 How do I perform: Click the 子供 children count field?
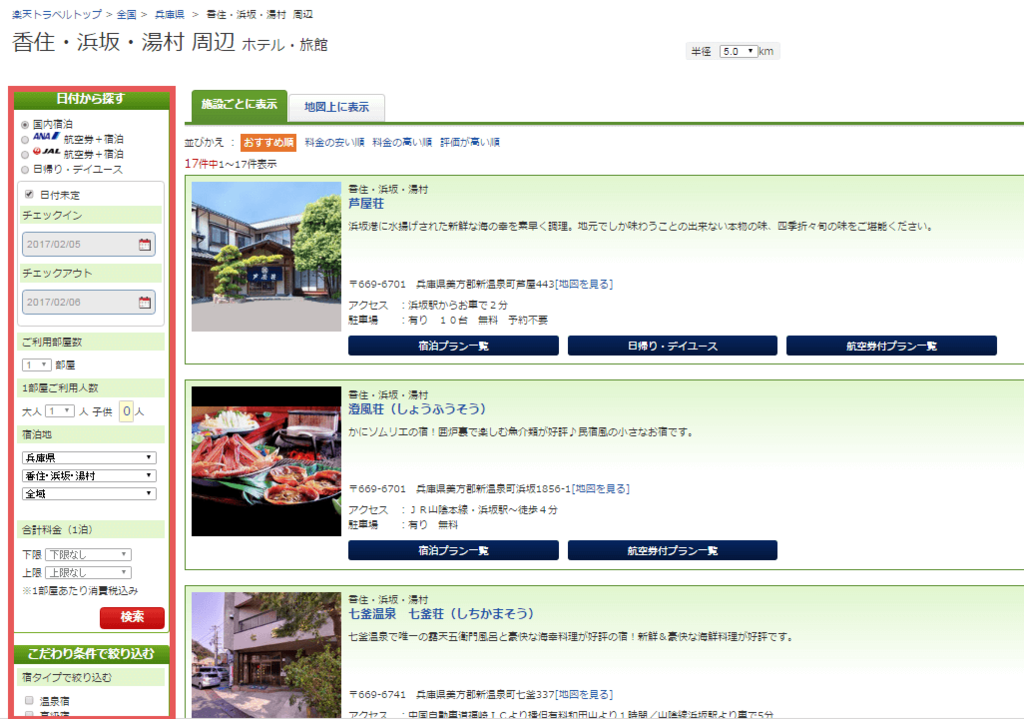127,411
